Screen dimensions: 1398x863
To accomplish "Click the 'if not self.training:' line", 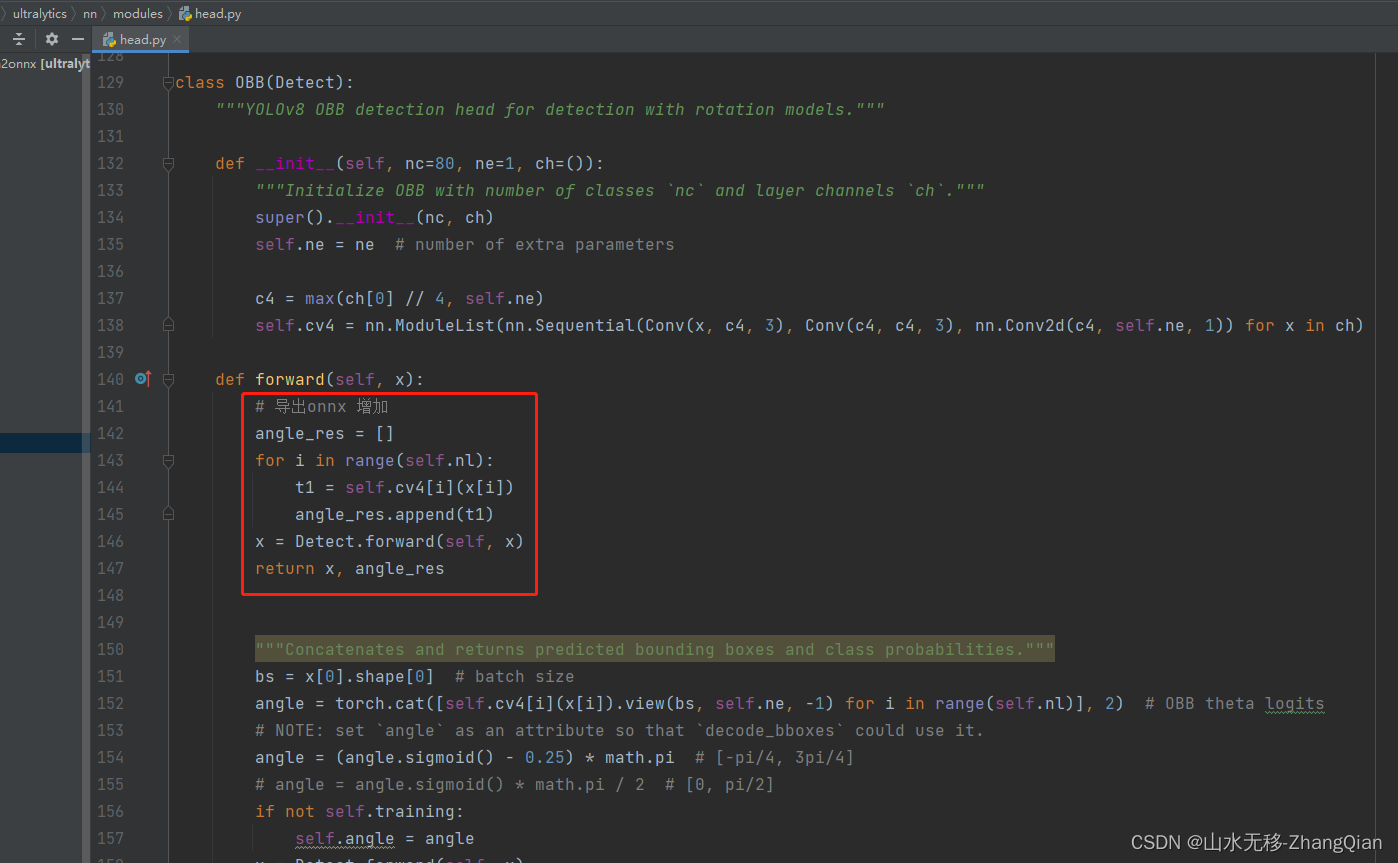I will point(360,812).
